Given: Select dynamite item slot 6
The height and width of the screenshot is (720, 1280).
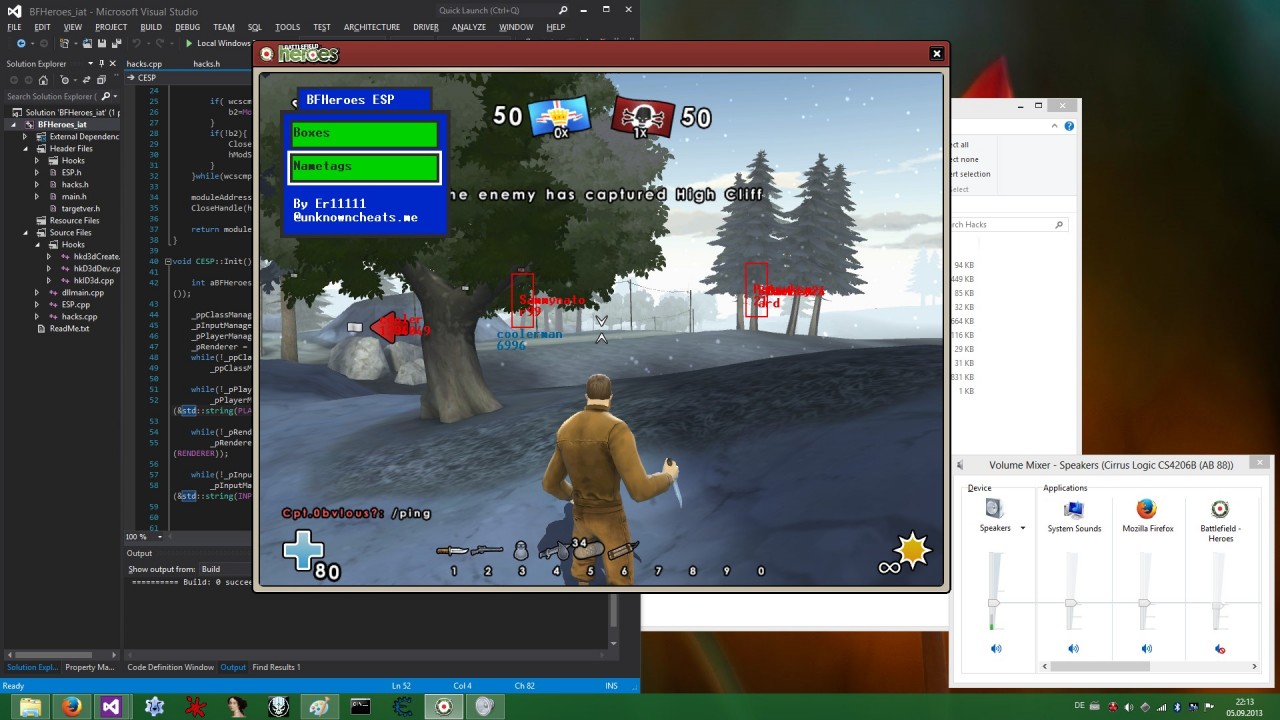Looking at the screenshot, I should click(623, 550).
